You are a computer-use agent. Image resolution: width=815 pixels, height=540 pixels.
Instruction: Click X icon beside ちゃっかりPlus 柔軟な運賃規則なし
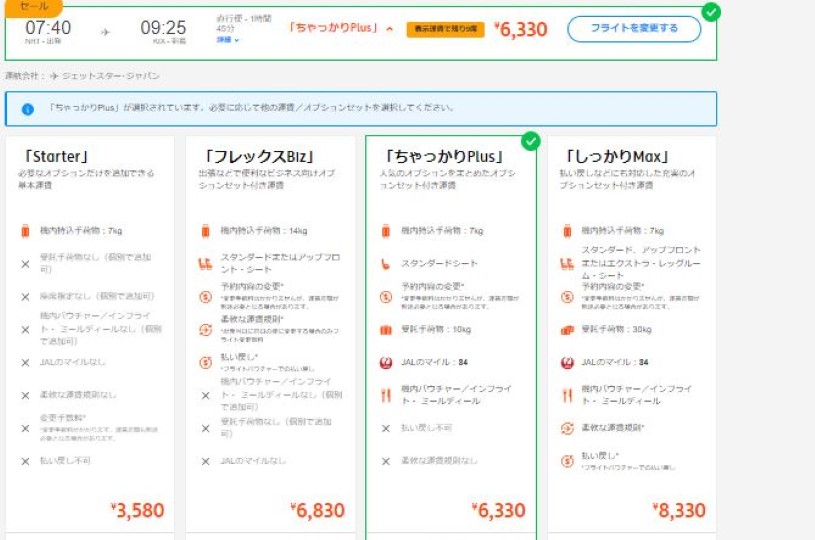pyautogui.click(x=386, y=461)
